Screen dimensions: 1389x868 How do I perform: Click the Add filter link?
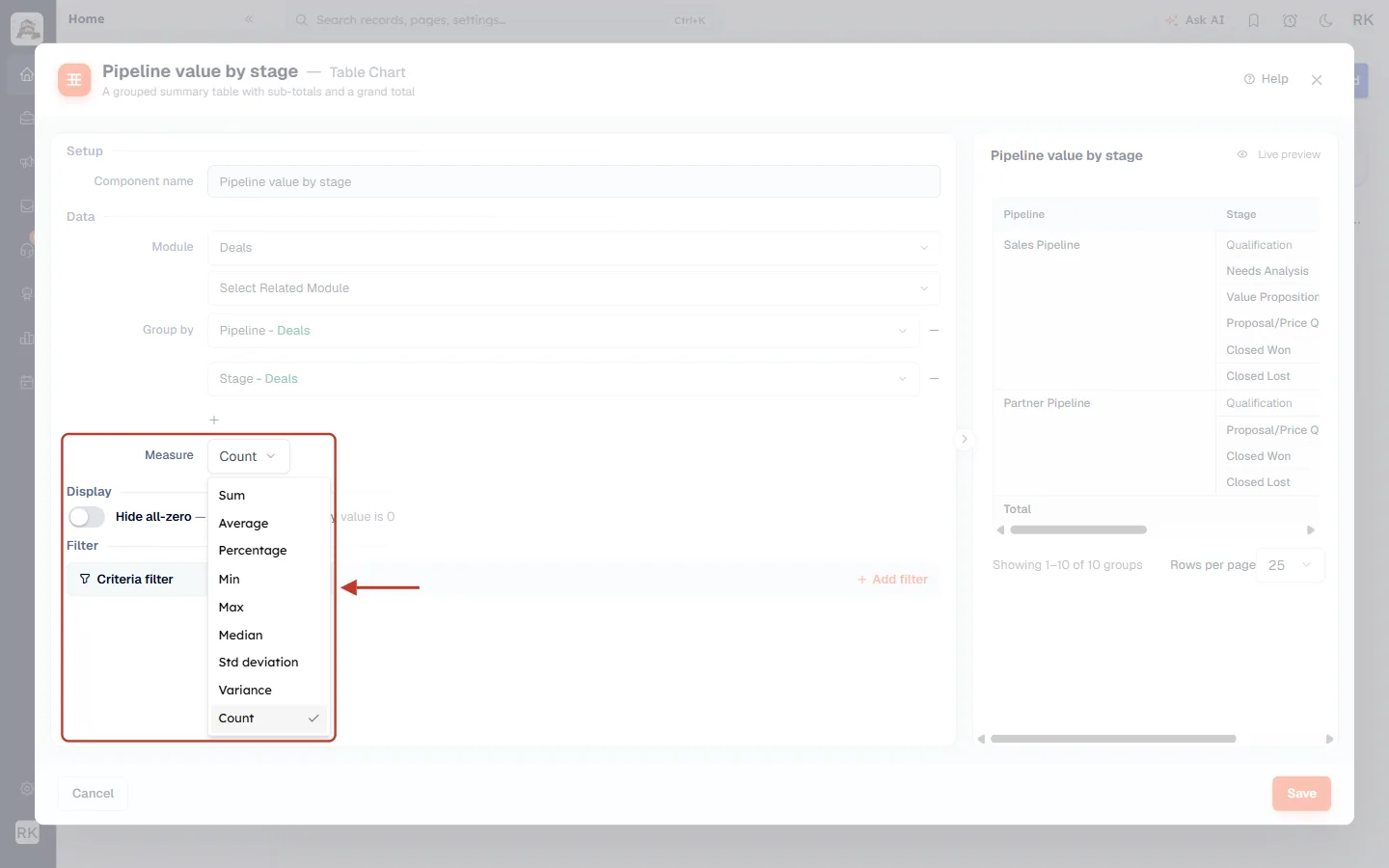(892, 580)
